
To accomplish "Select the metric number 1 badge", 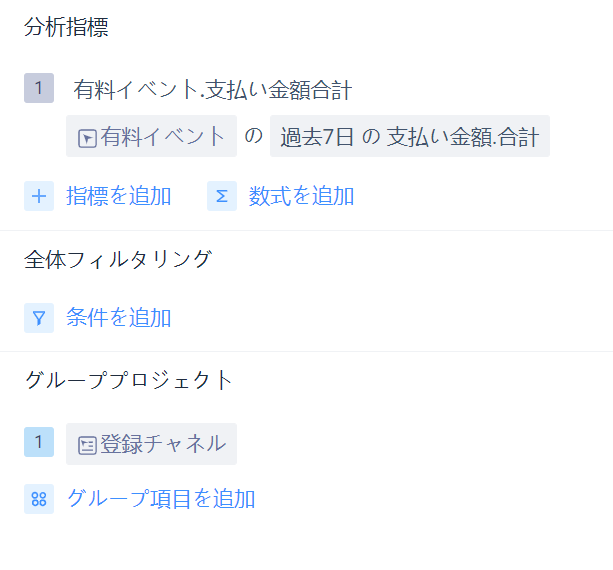I will (39, 88).
